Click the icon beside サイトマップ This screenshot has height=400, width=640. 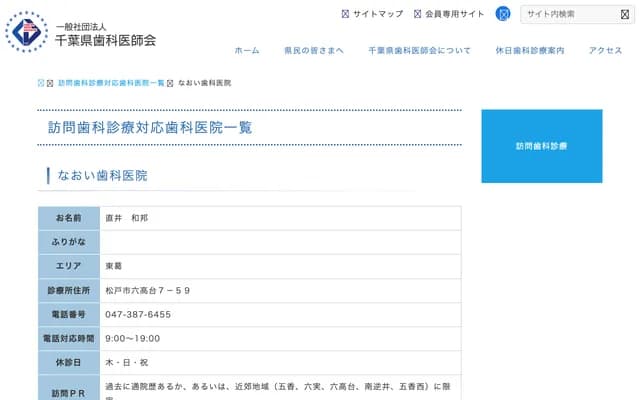tap(346, 14)
